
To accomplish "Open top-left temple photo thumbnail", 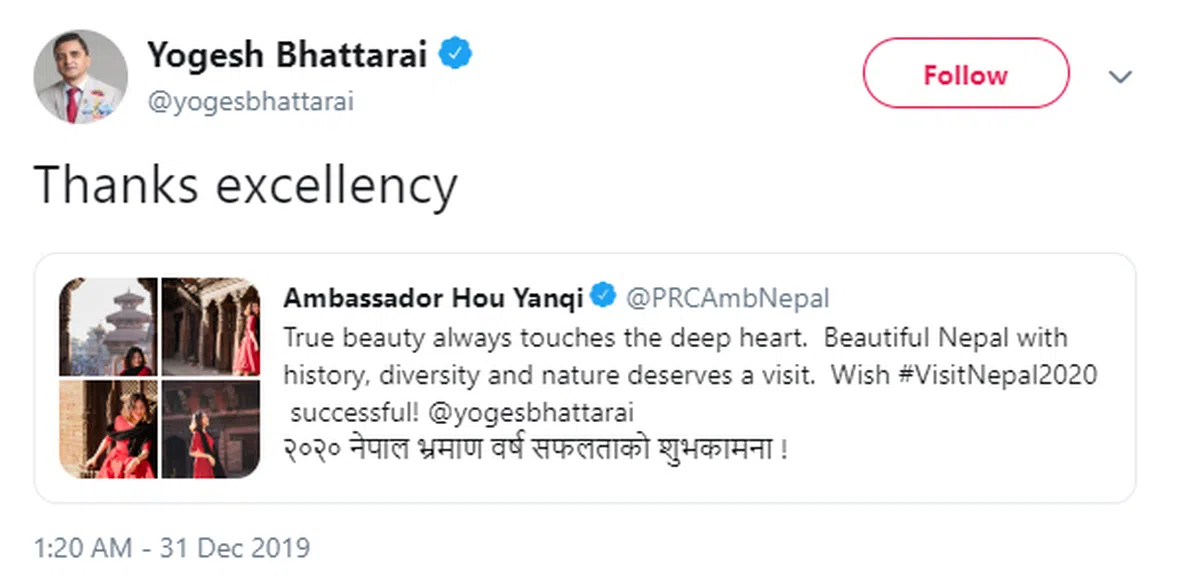I will (108, 326).
